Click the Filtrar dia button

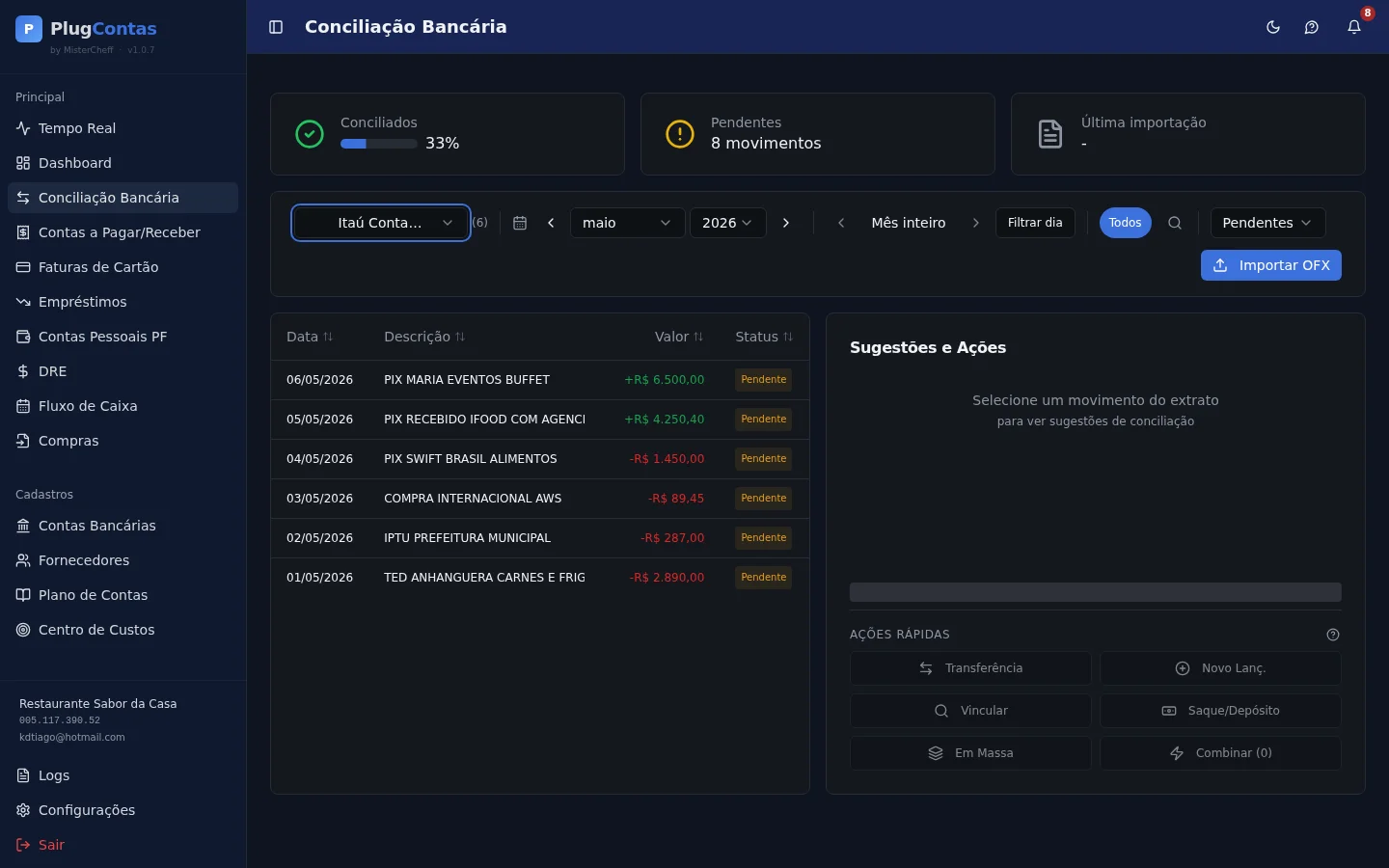pos(1035,223)
